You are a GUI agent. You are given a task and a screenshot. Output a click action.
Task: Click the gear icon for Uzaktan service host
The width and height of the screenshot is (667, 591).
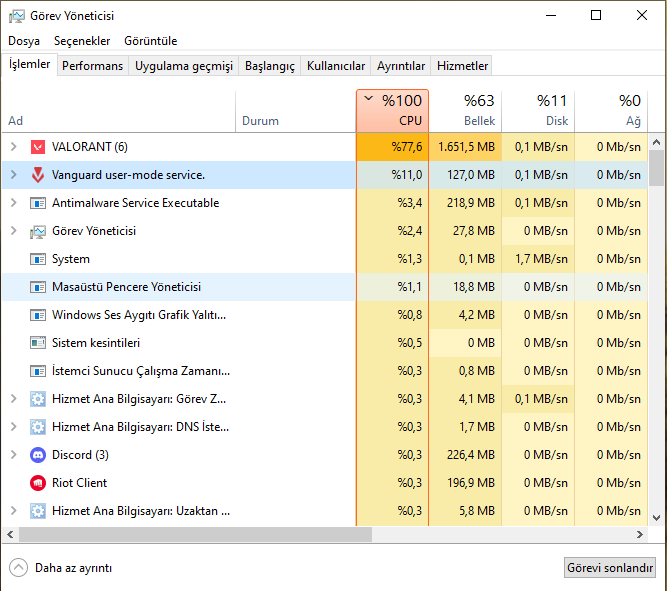[x=38, y=511]
